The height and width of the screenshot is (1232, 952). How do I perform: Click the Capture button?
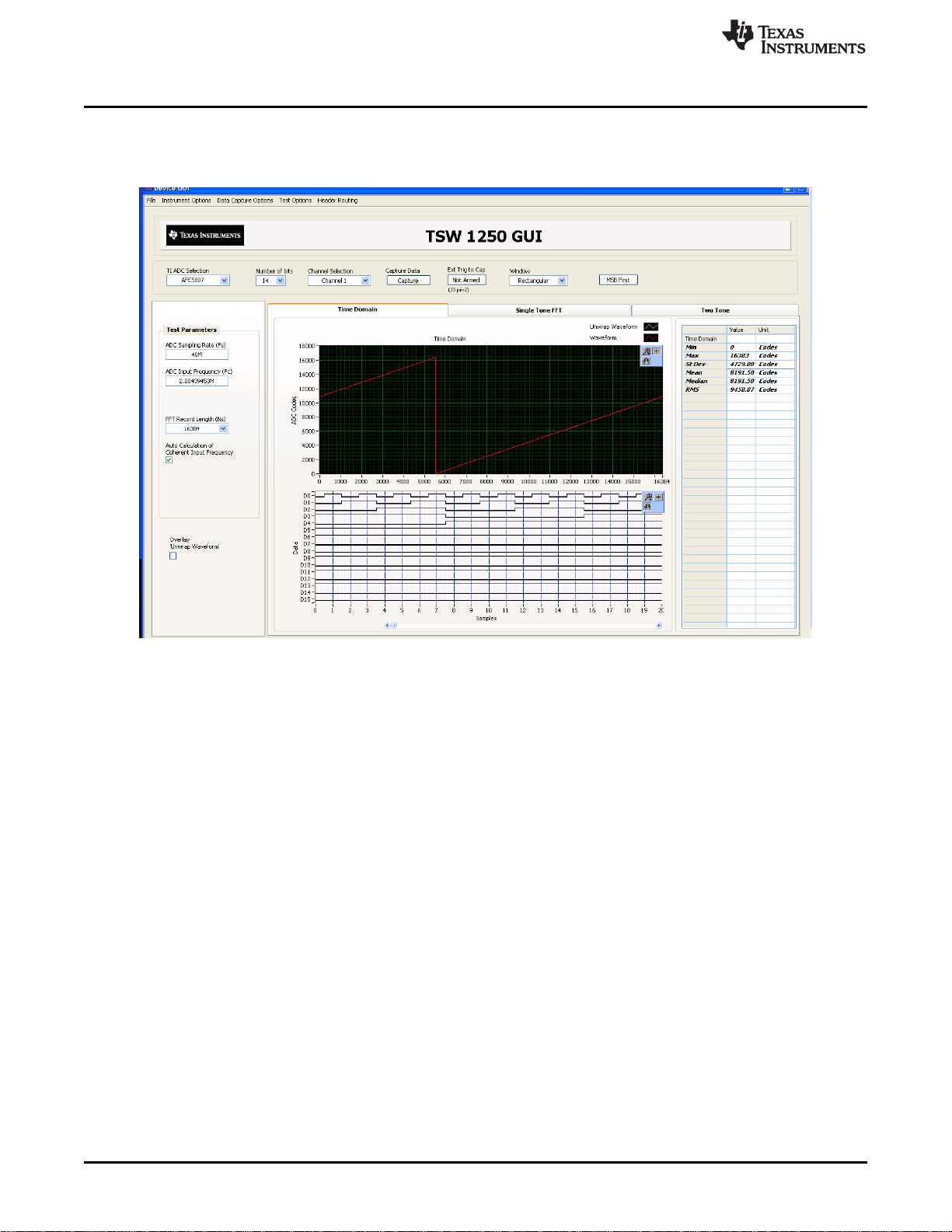point(408,281)
